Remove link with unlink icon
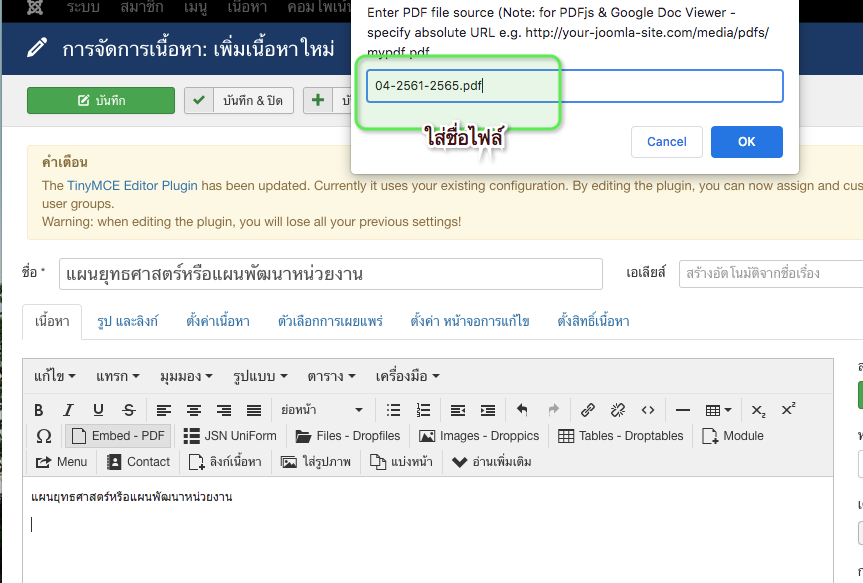 point(618,410)
